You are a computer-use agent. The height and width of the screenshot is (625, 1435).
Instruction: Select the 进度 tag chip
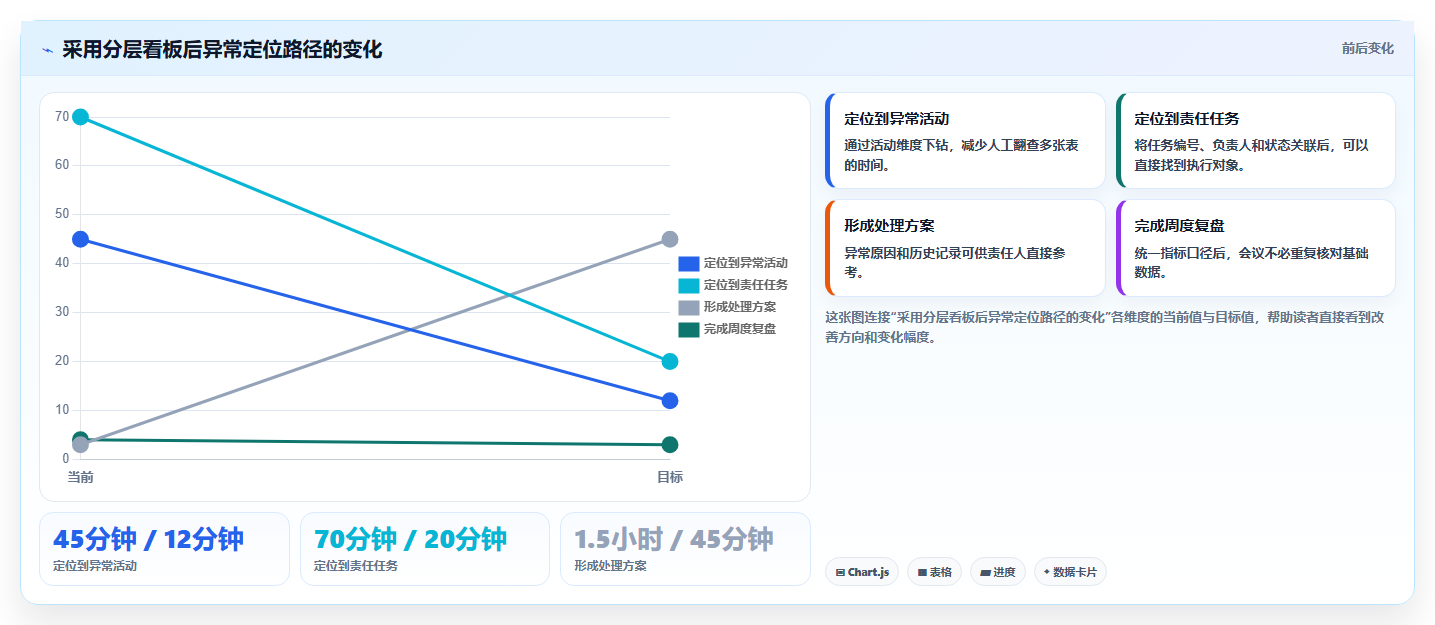point(998,572)
